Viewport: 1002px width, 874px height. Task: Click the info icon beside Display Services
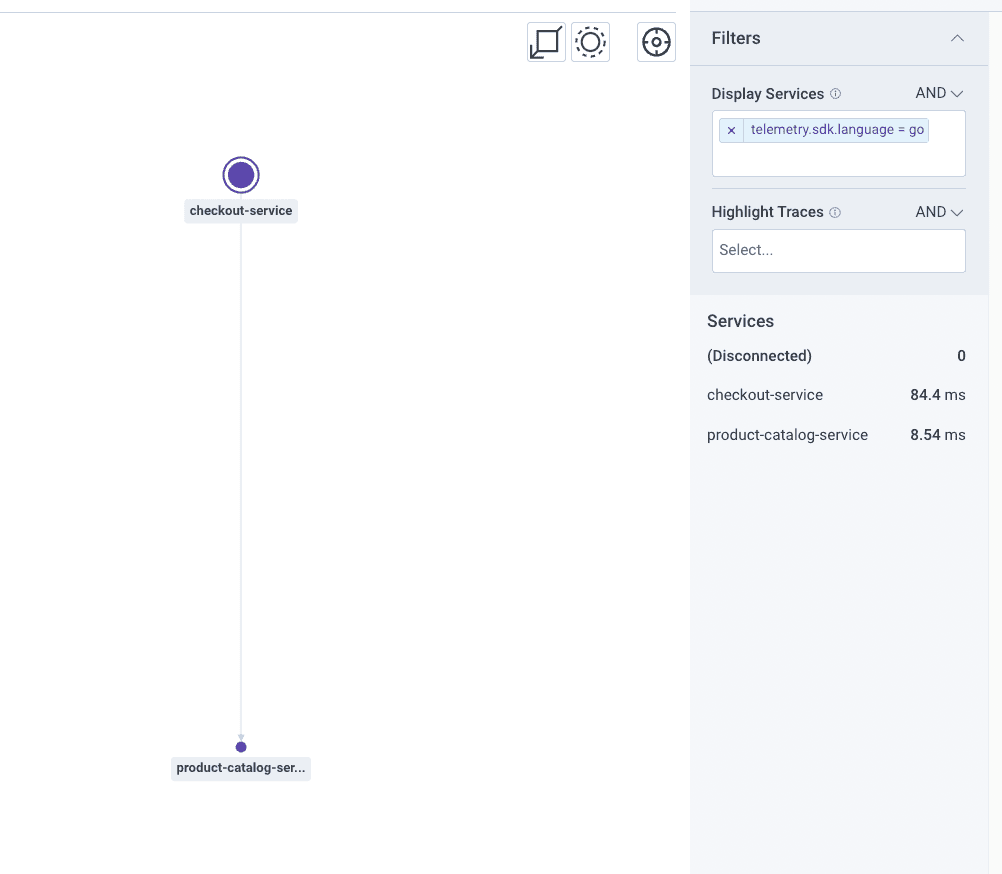point(836,94)
